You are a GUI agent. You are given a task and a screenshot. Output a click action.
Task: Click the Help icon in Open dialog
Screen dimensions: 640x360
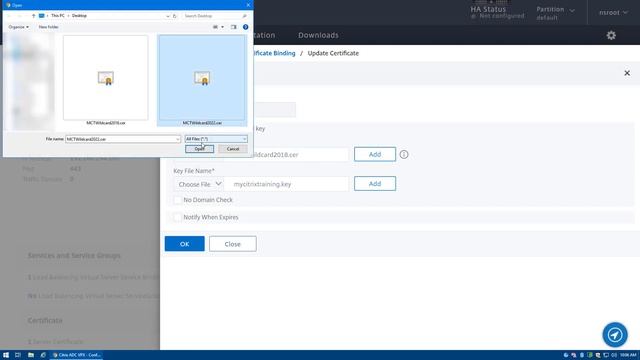[x=245, y=27]
